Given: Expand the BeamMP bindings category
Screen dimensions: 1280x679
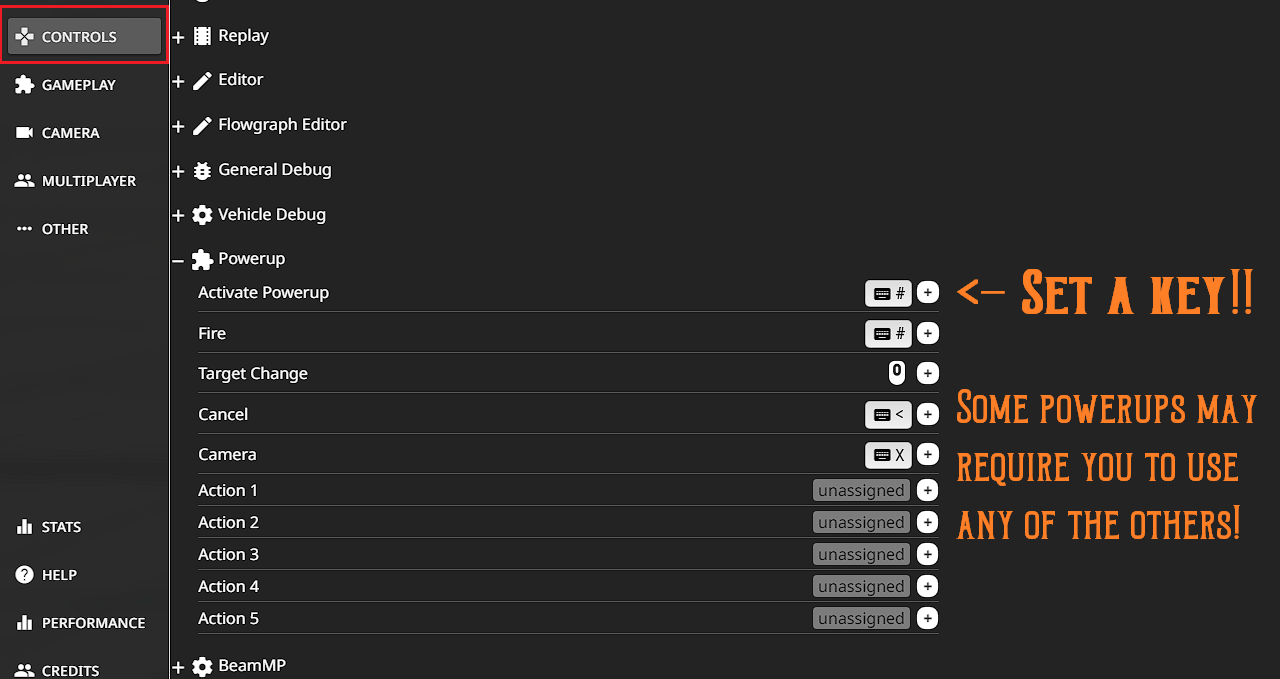Looking at the screenshot, I should coord(179,667).
